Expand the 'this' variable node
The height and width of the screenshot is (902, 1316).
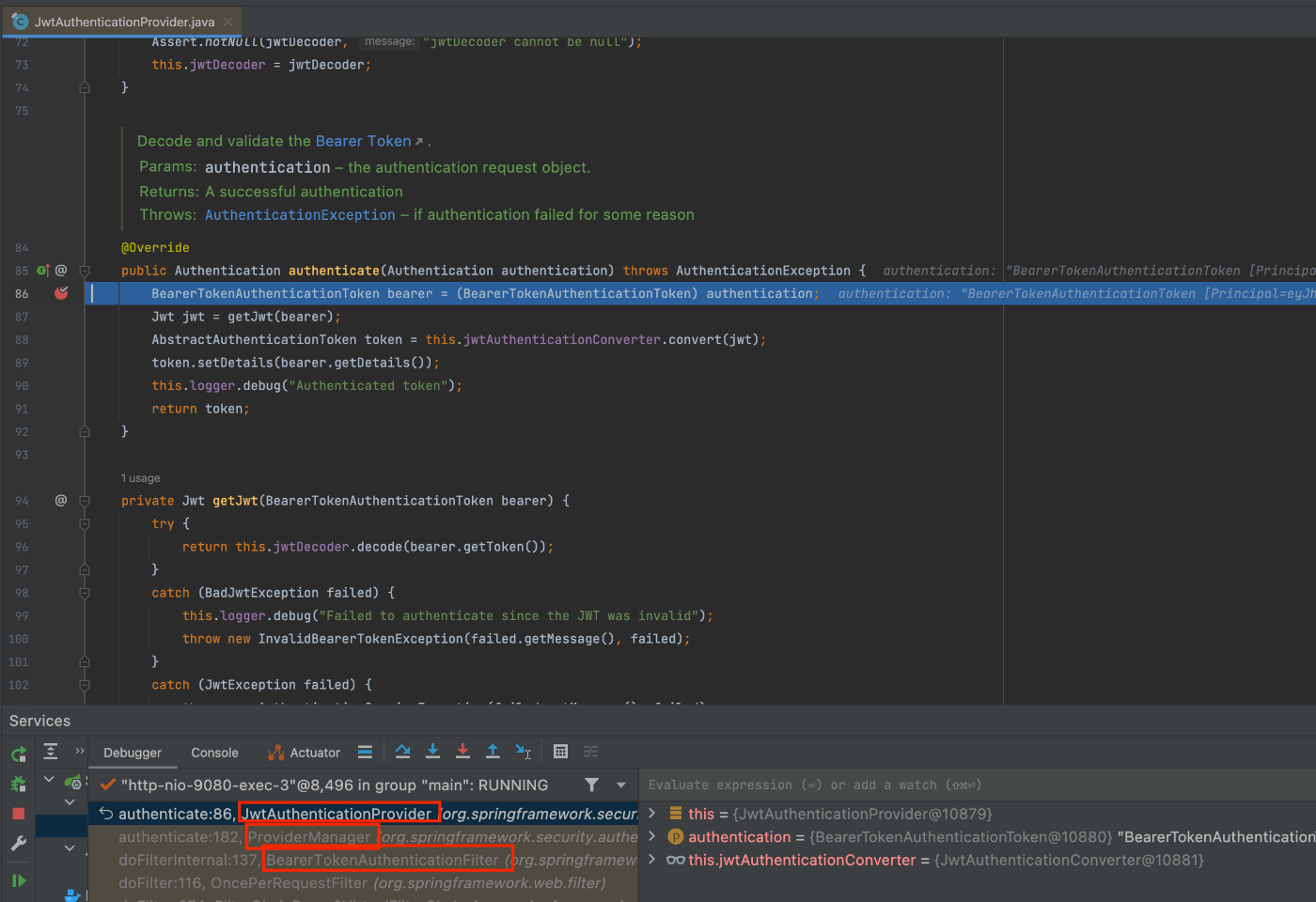click(652, 814)
